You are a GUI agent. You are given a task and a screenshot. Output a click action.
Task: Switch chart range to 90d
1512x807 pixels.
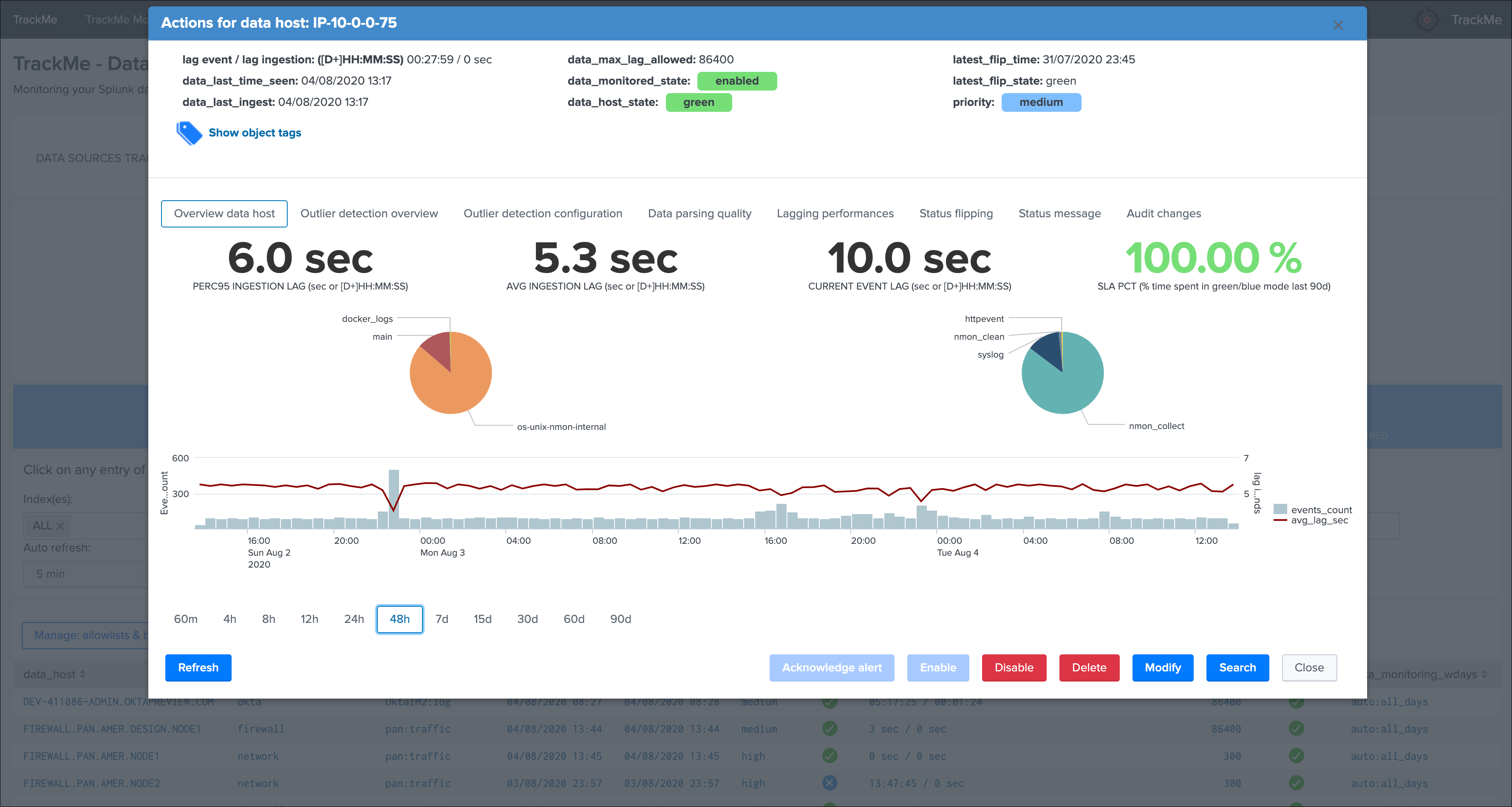pyautogui.click(x=620, y=619)
